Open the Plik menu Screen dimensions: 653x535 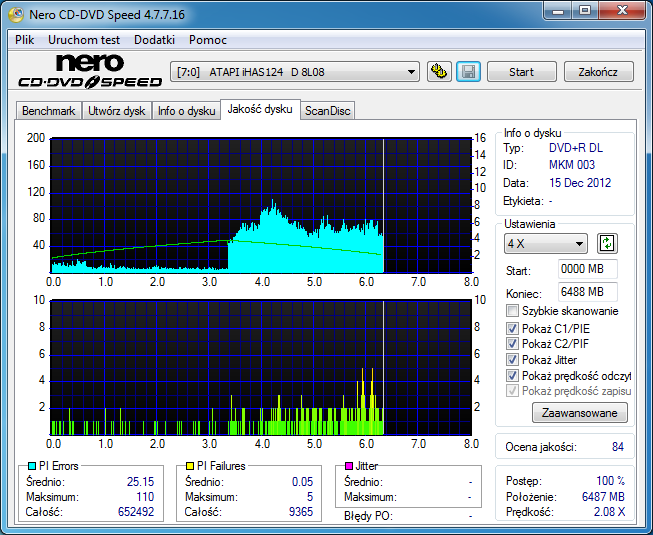click(25, 40)
